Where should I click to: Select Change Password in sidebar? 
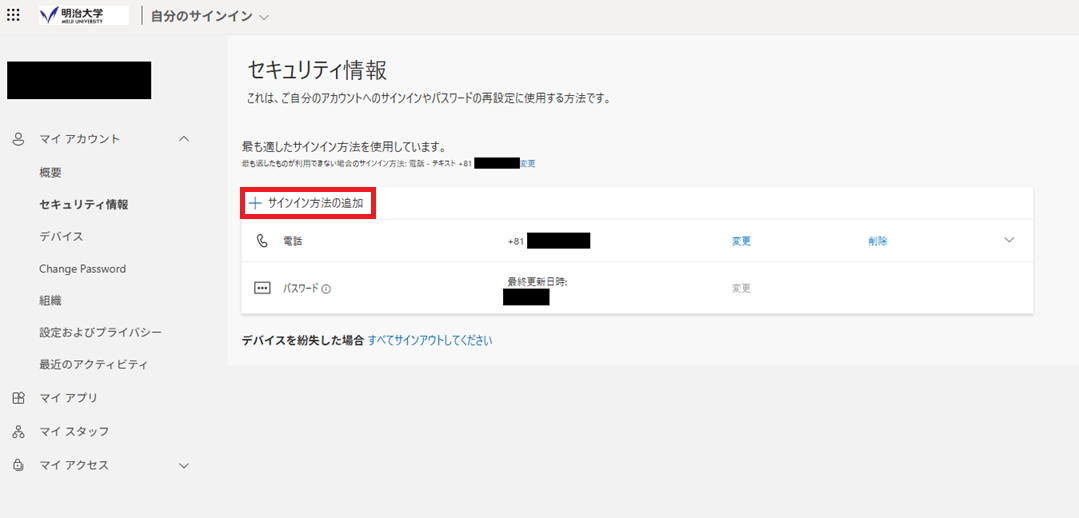pos(82,269)
